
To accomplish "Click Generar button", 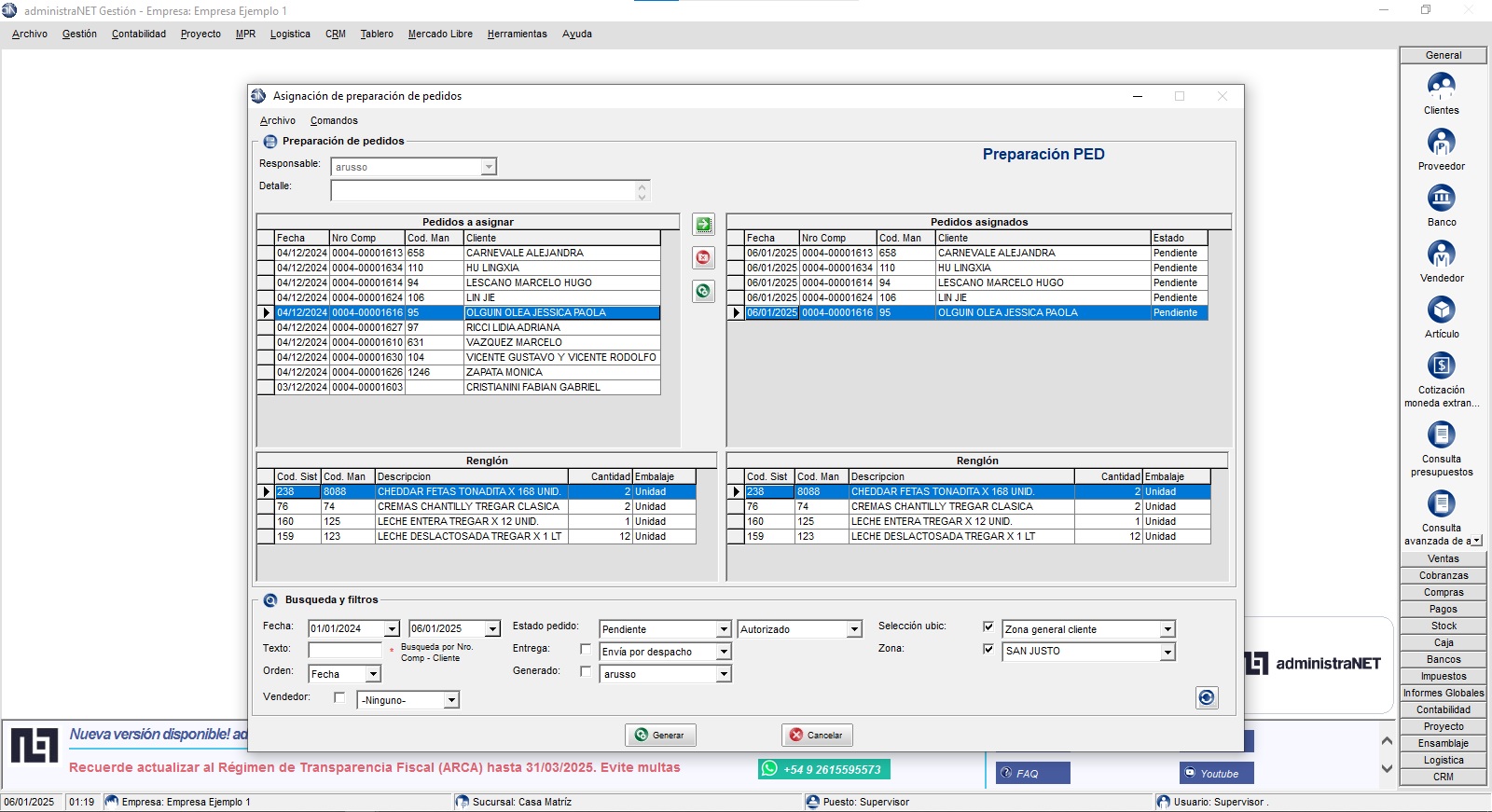I will pyautogui.click(x=660, y=735).
